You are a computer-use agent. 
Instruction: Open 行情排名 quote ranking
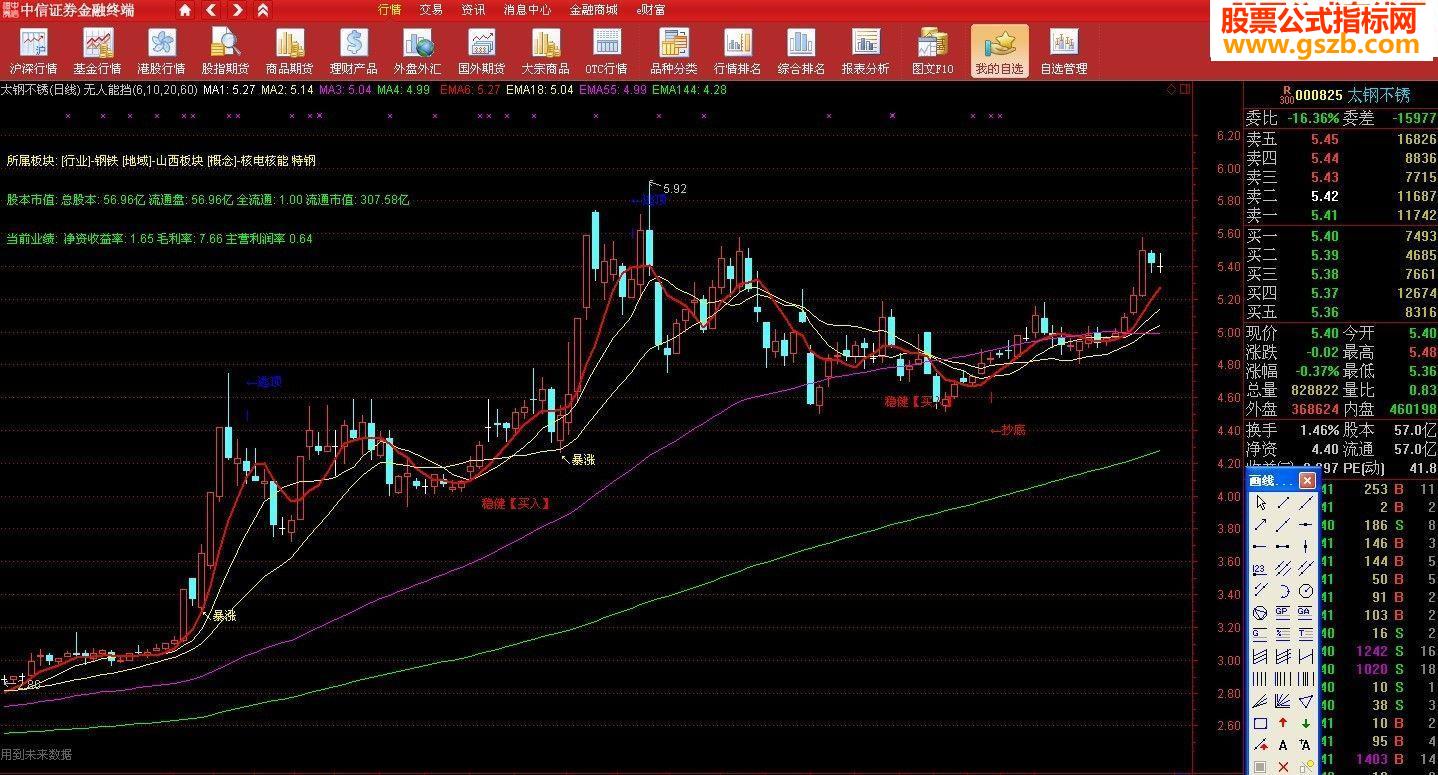[738, 52]
